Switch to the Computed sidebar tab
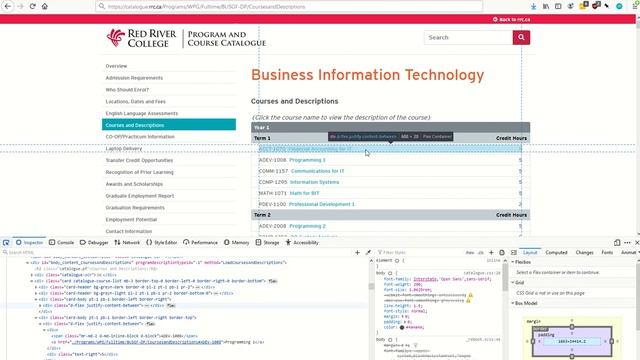The height and width of the screenshot is (360, 640). (x=556, y=253)
